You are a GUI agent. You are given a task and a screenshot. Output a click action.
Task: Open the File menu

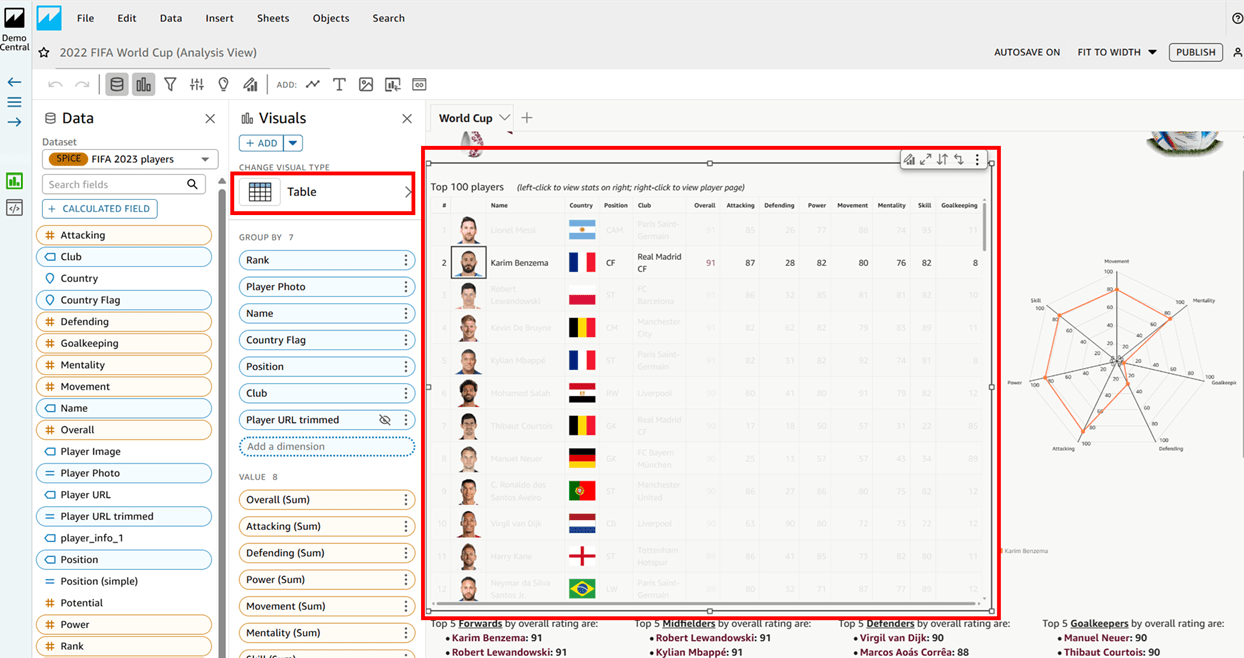[x=86, y=18]
